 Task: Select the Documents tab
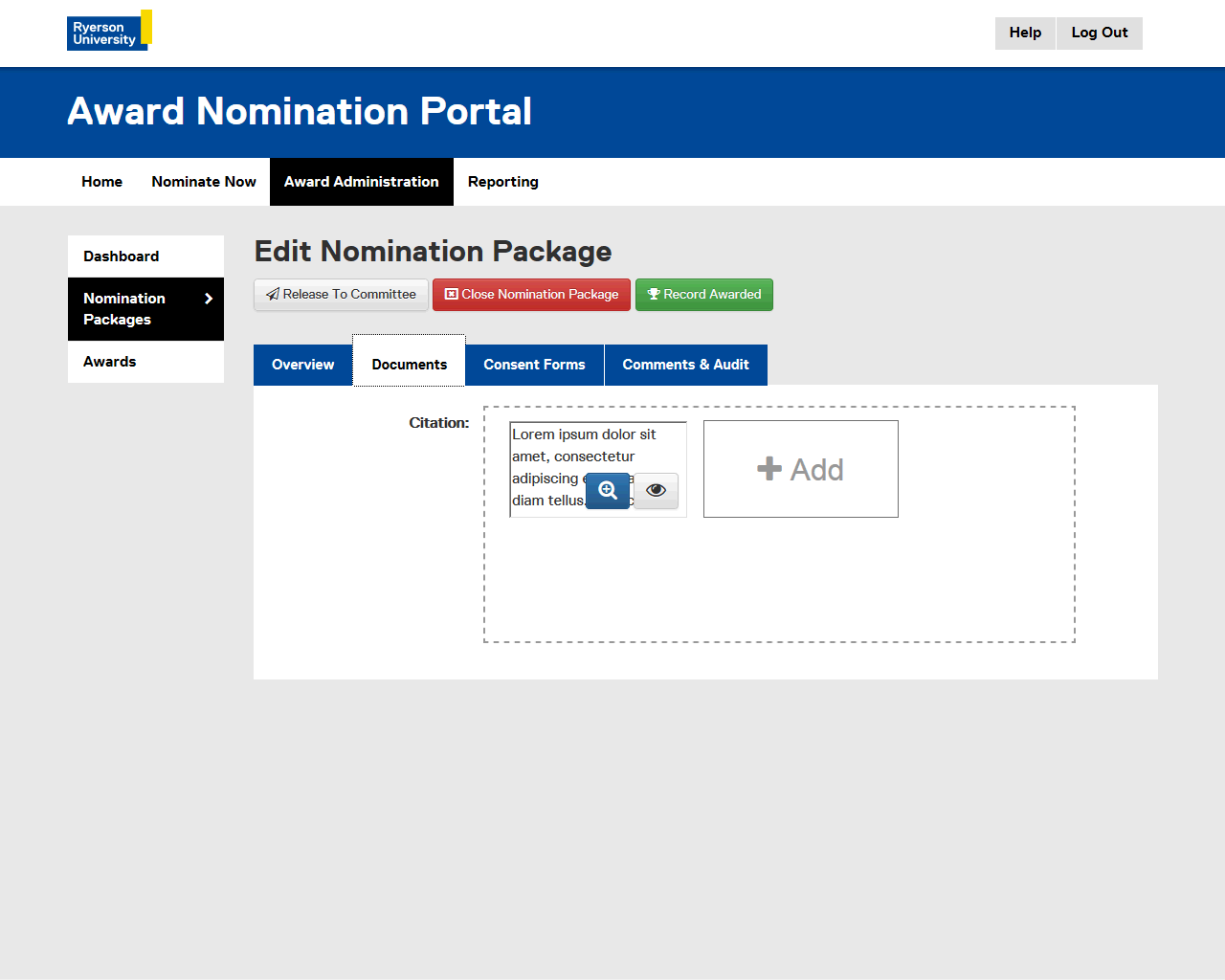click(x=409, y=365)
